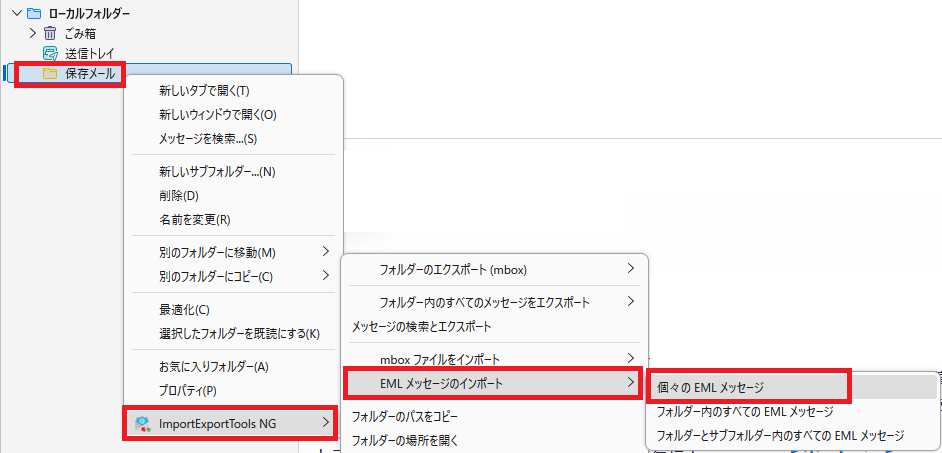Image resolution: width=942 pixels, height=453 pixels.
Task: Click arrow beside フォルダーのエクスポート (mbox)
Action: coord(631,268)
